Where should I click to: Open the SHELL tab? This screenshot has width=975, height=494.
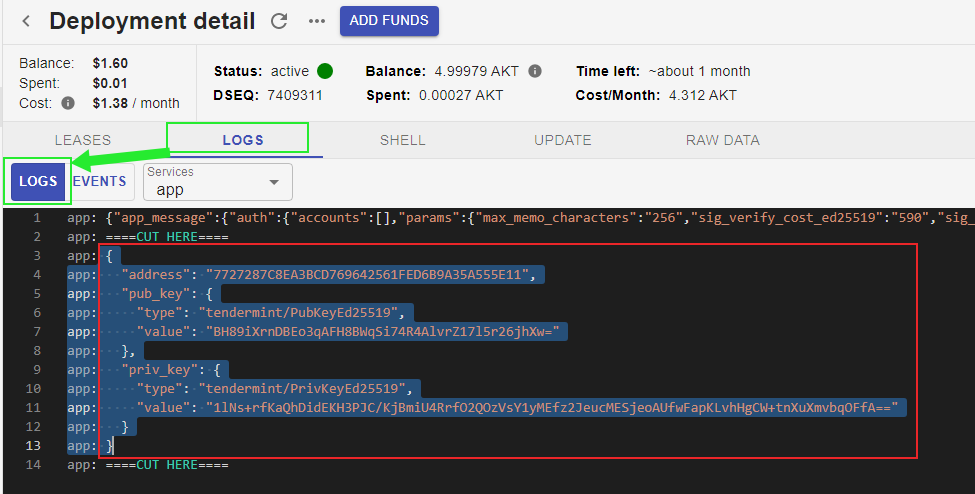[402, 140]
